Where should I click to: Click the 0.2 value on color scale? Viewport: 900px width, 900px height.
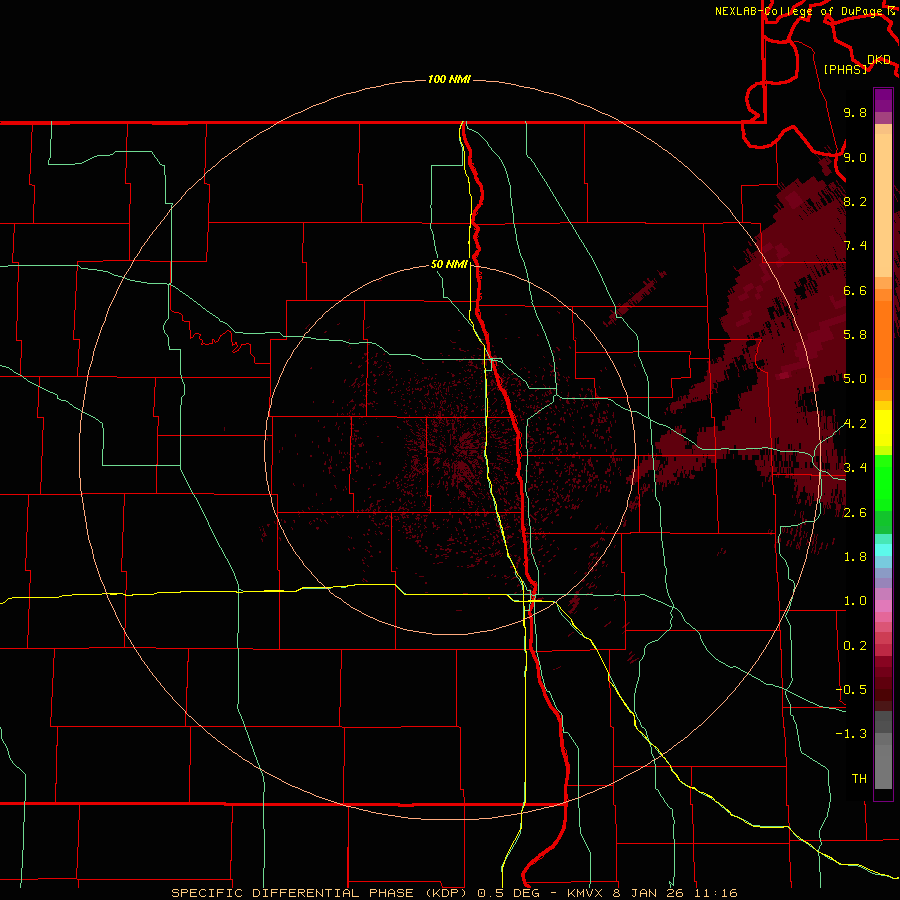pyautogui.click(x=855, y=646)
